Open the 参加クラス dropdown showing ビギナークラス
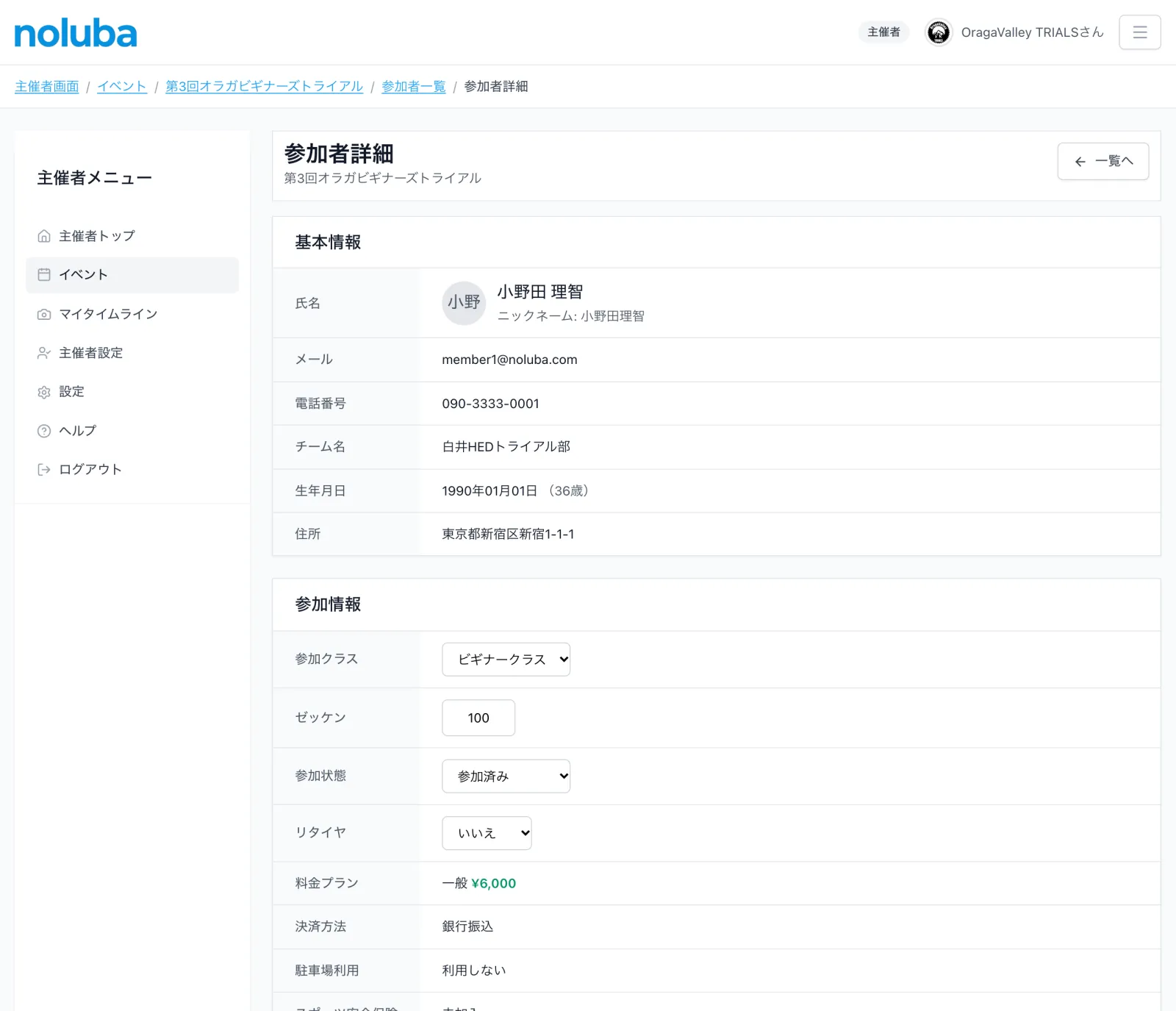 [506, 660]
